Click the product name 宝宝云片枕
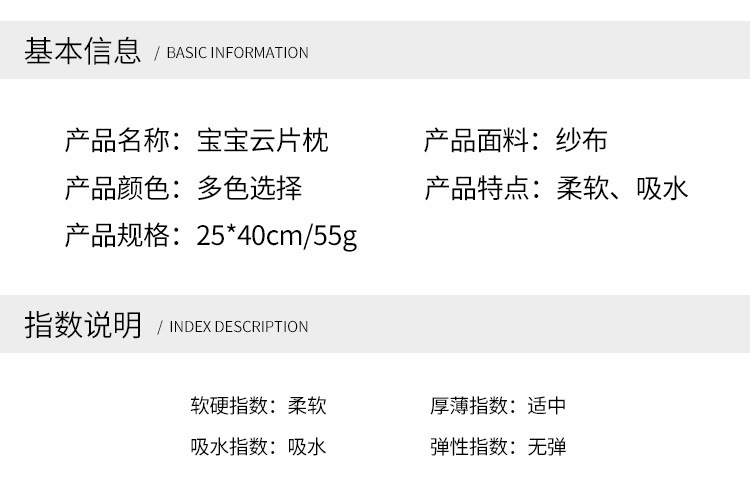 (262, 140)
